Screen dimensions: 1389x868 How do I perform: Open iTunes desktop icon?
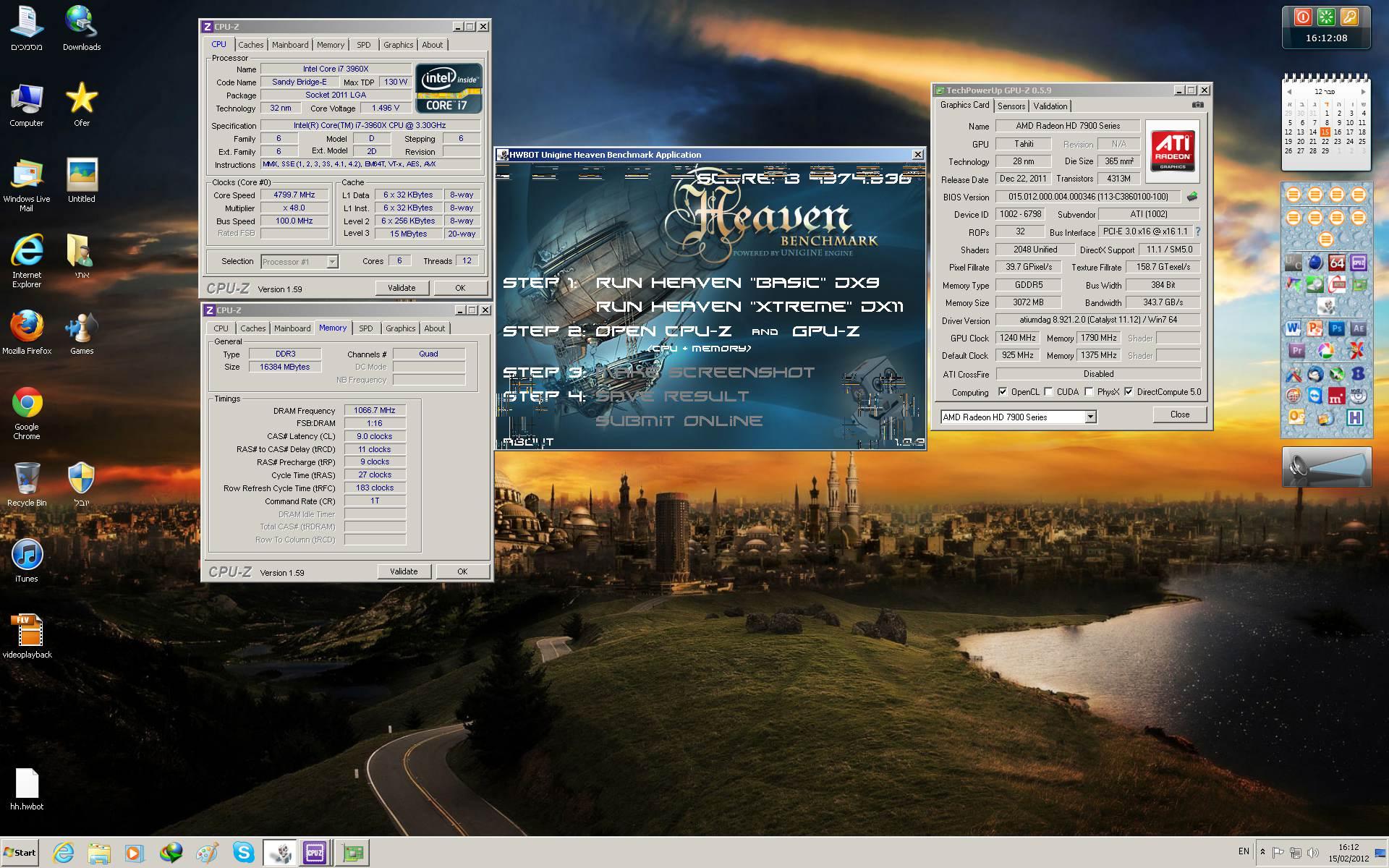27,561
